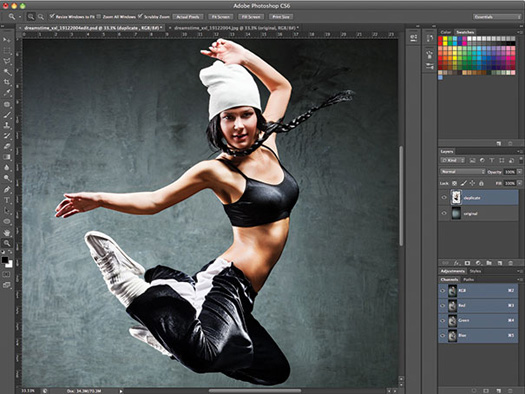Select the Blur tool
Screen dimensions: 525x394
click(7, 167)
